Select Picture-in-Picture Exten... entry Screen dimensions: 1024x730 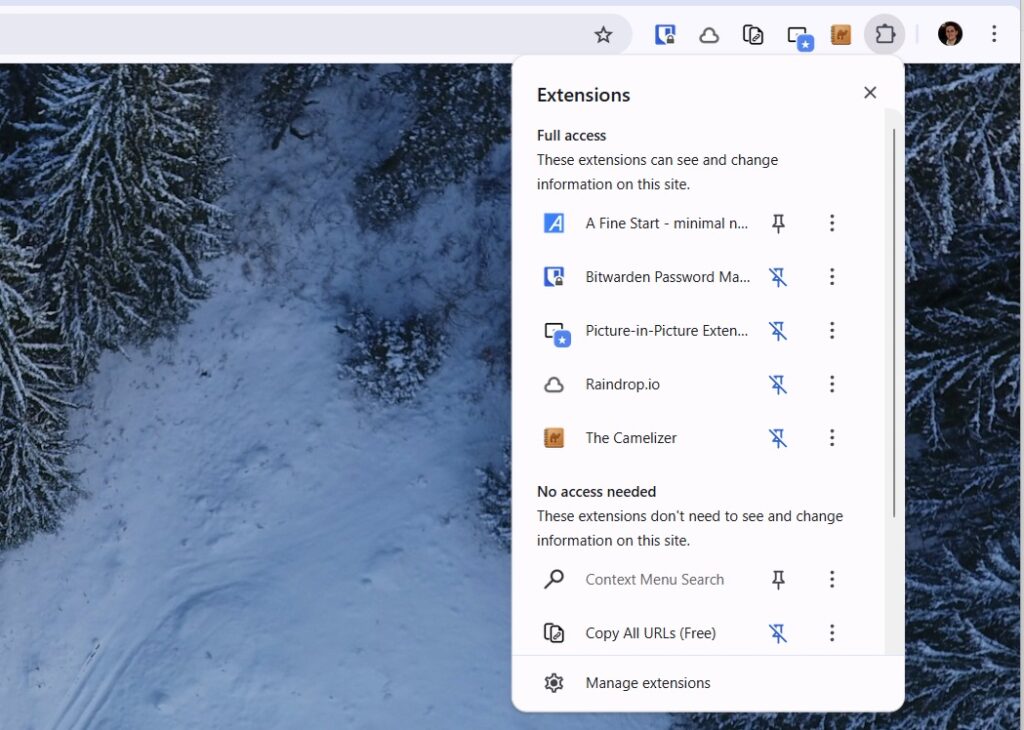(x=666, y=330)
